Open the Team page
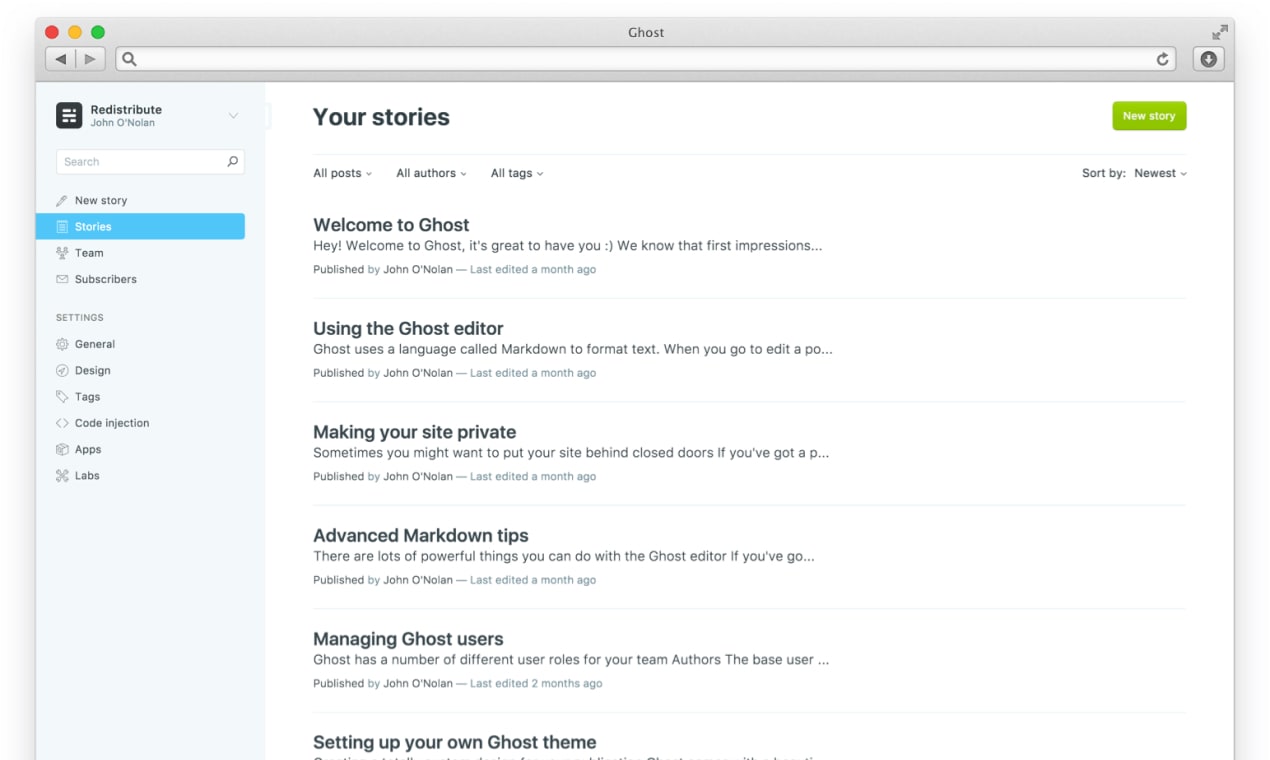The height and width of the screenshot is (760, 1270). click(89, 253)
